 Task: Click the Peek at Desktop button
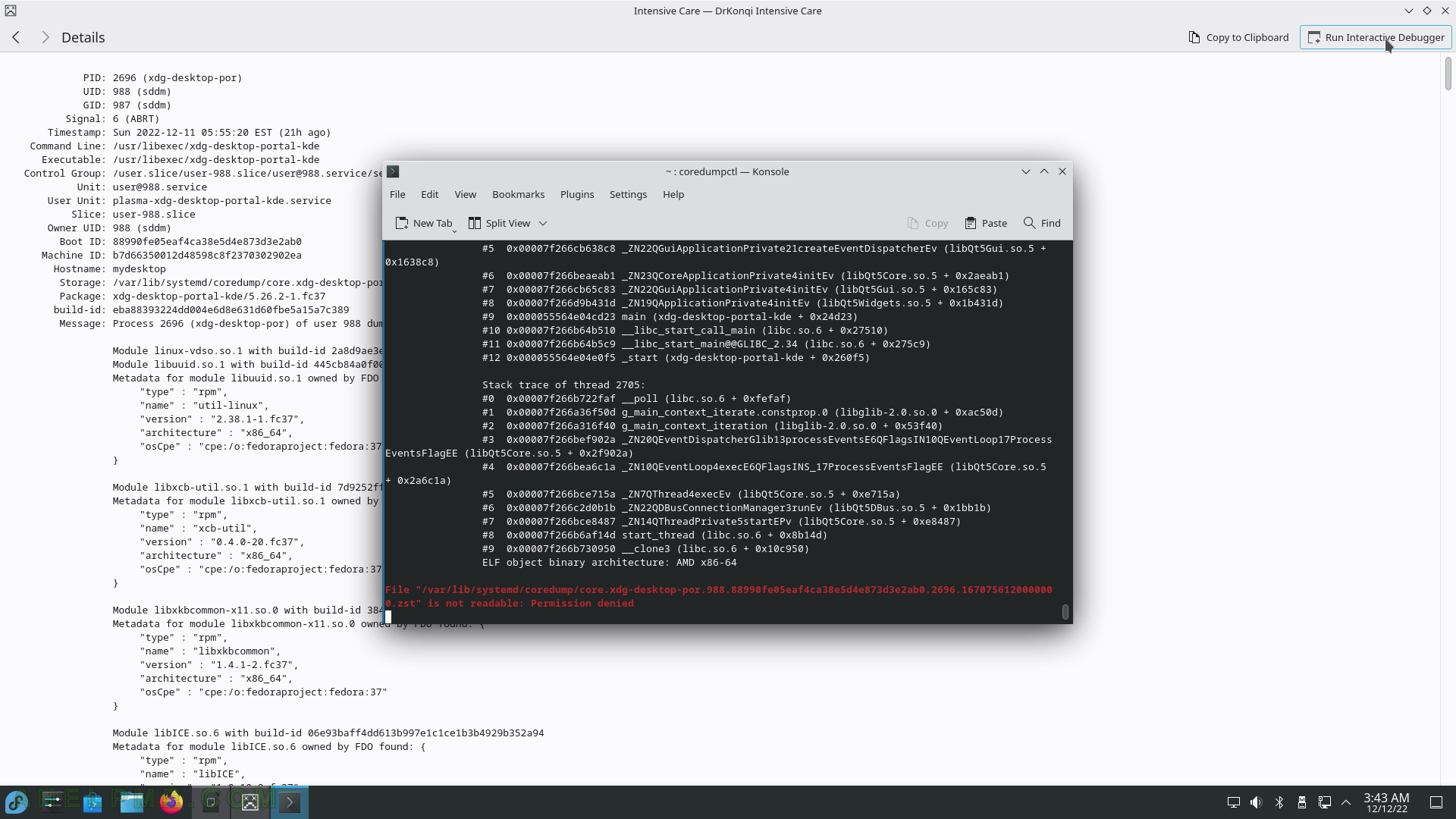1436,802
